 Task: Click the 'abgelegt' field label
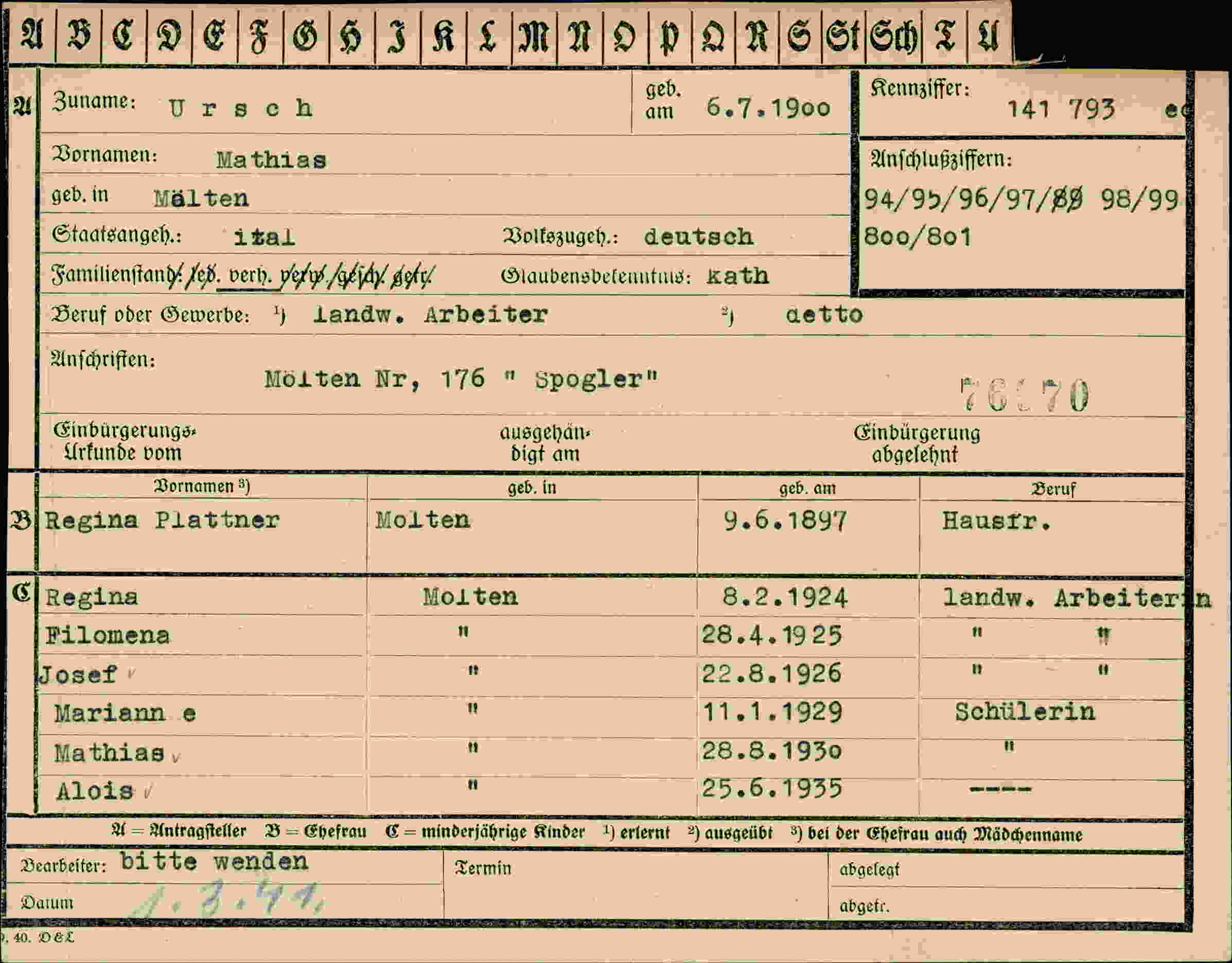tap(869, 870)
